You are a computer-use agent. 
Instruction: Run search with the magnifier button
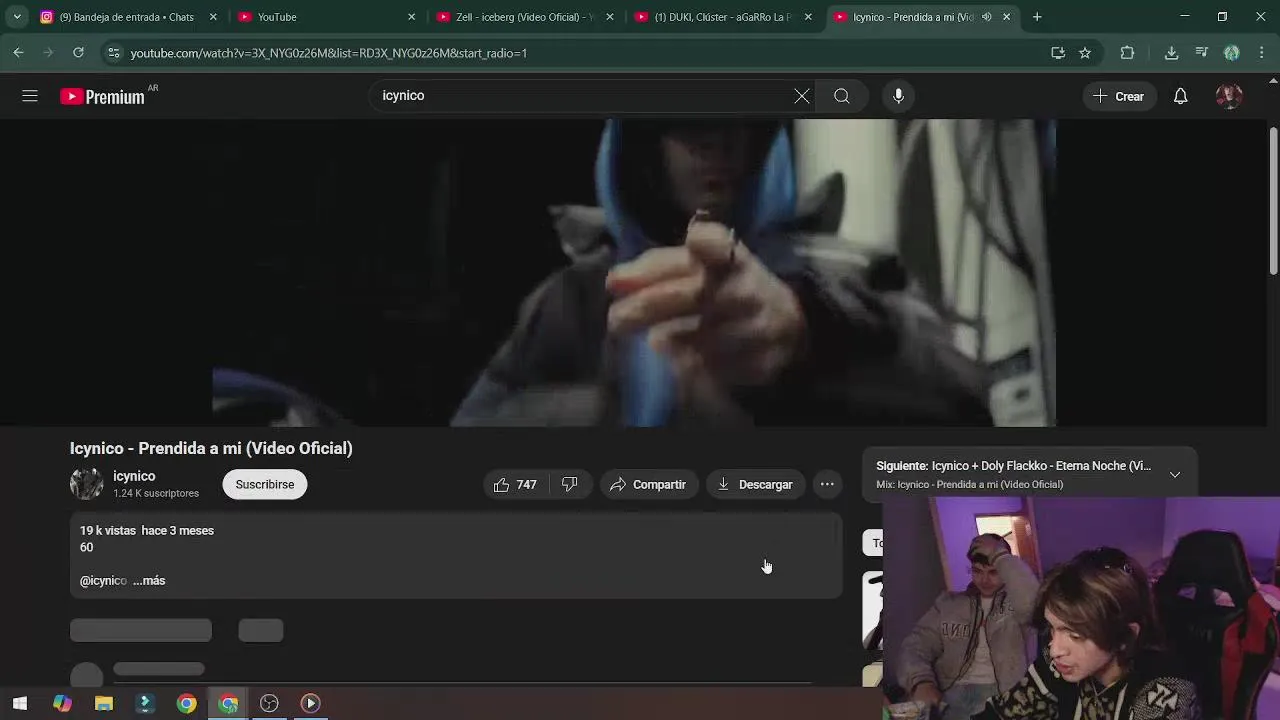tap(842, 96)
